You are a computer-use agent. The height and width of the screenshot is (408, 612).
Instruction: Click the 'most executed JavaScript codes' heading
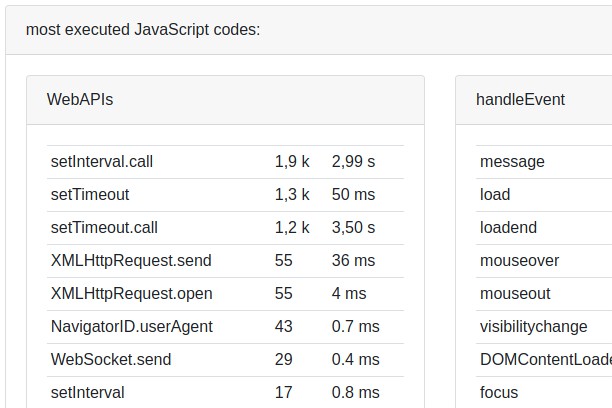coord(143,29)
